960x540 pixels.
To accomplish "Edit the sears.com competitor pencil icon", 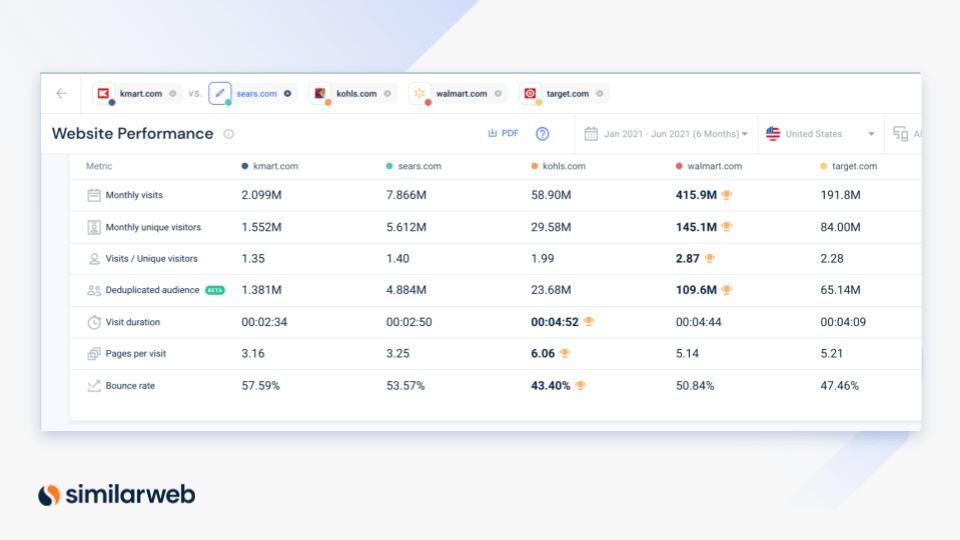I will coord(220,93).
